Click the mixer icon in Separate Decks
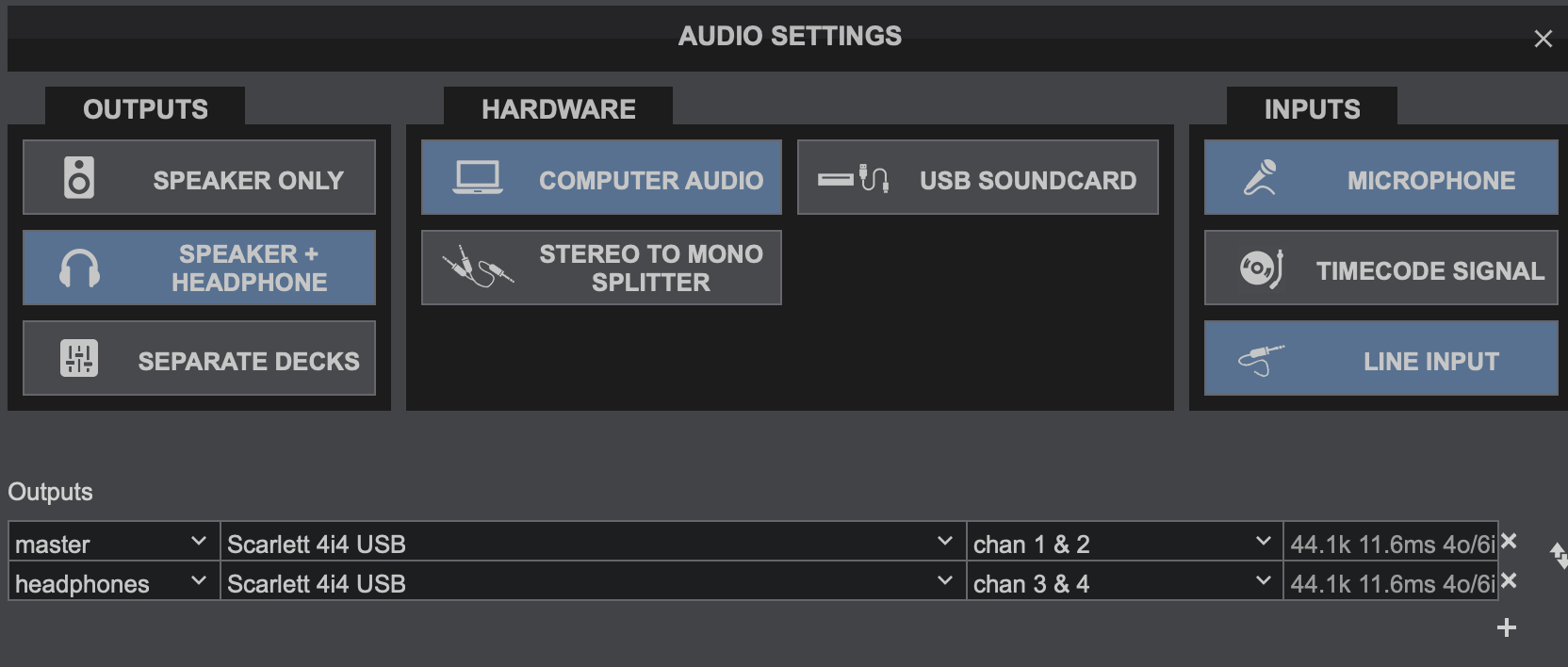1568x667 pixels. (79, 359)
